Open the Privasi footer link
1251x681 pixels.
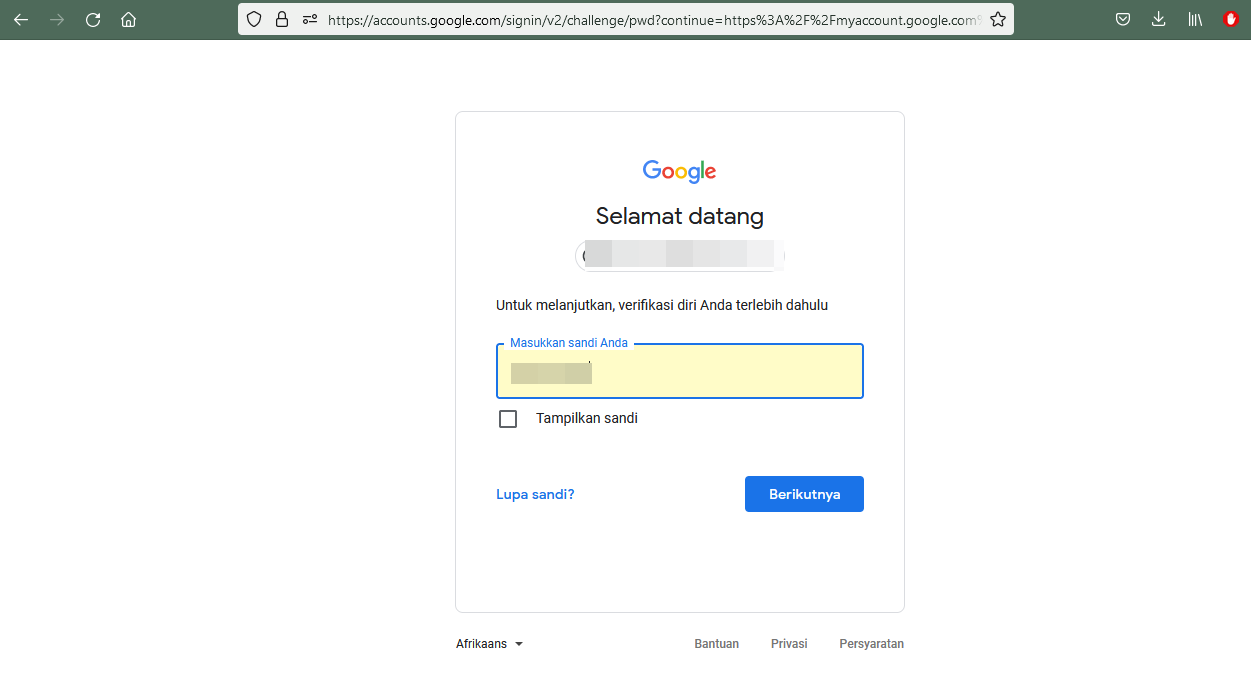[789, 644]
